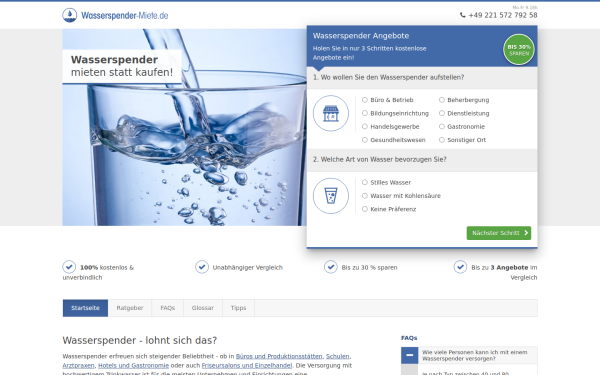Viewport: 600px width, 375px height.
Task: Click heading 'Wasserspender - lohnt sich das?'
Action: [x=140, y=341]
